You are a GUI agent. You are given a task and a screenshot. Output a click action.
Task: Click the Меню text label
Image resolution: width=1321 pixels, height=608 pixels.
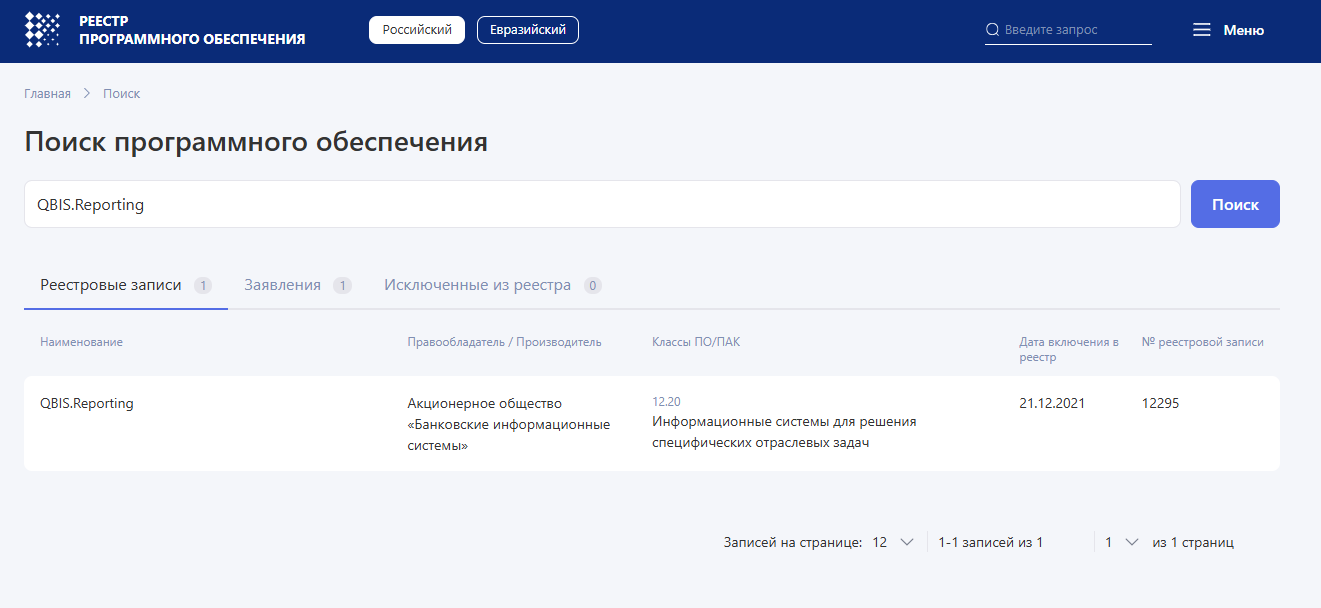point(1244,30)
